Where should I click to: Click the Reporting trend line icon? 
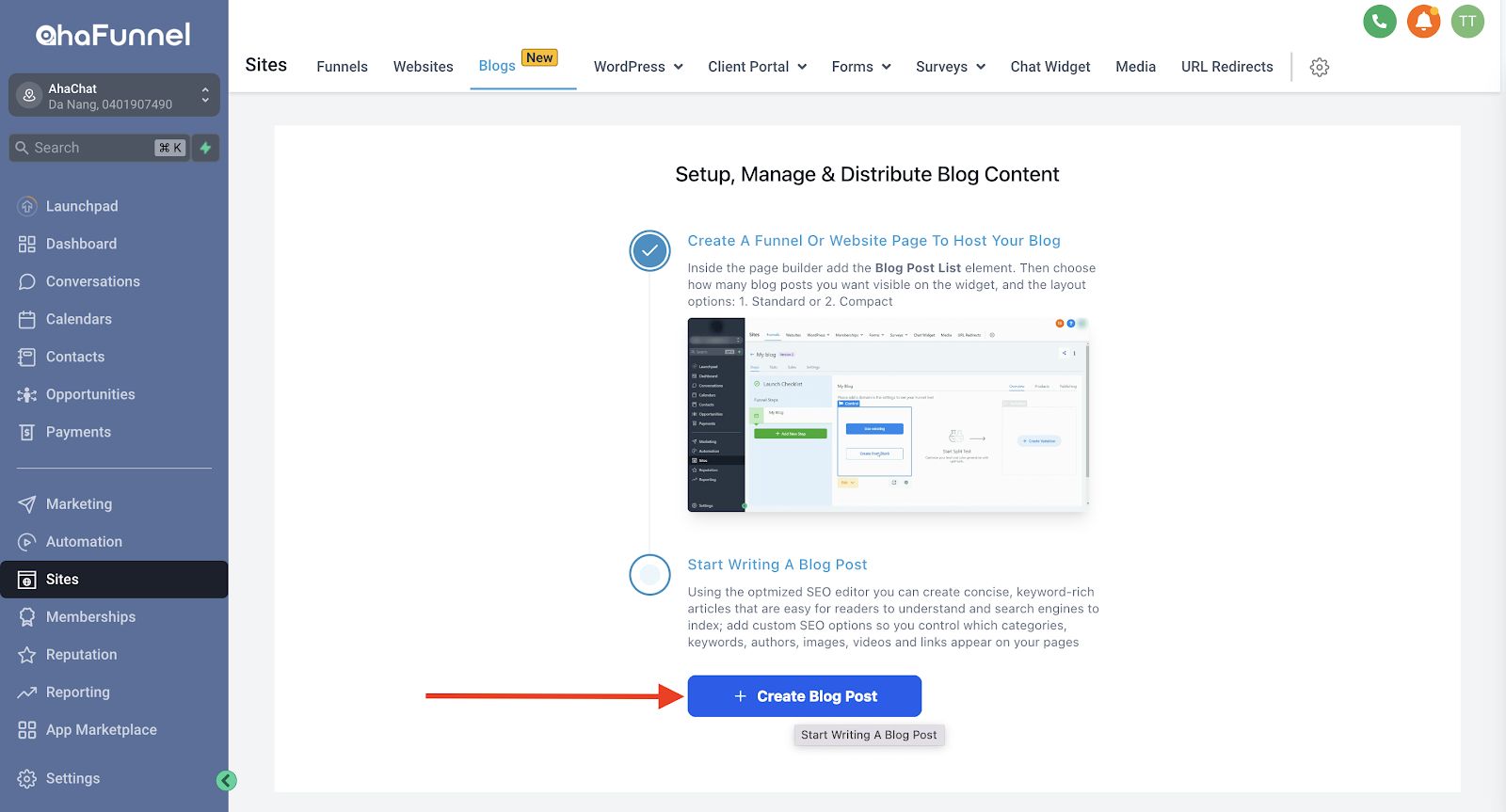[x=27, y=693]
